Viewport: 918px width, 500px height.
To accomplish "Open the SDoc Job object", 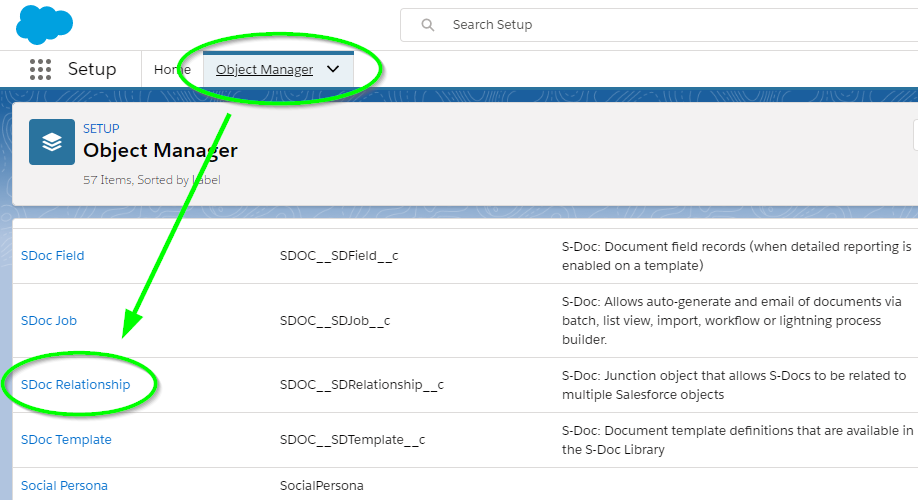I will pos(49,321).
